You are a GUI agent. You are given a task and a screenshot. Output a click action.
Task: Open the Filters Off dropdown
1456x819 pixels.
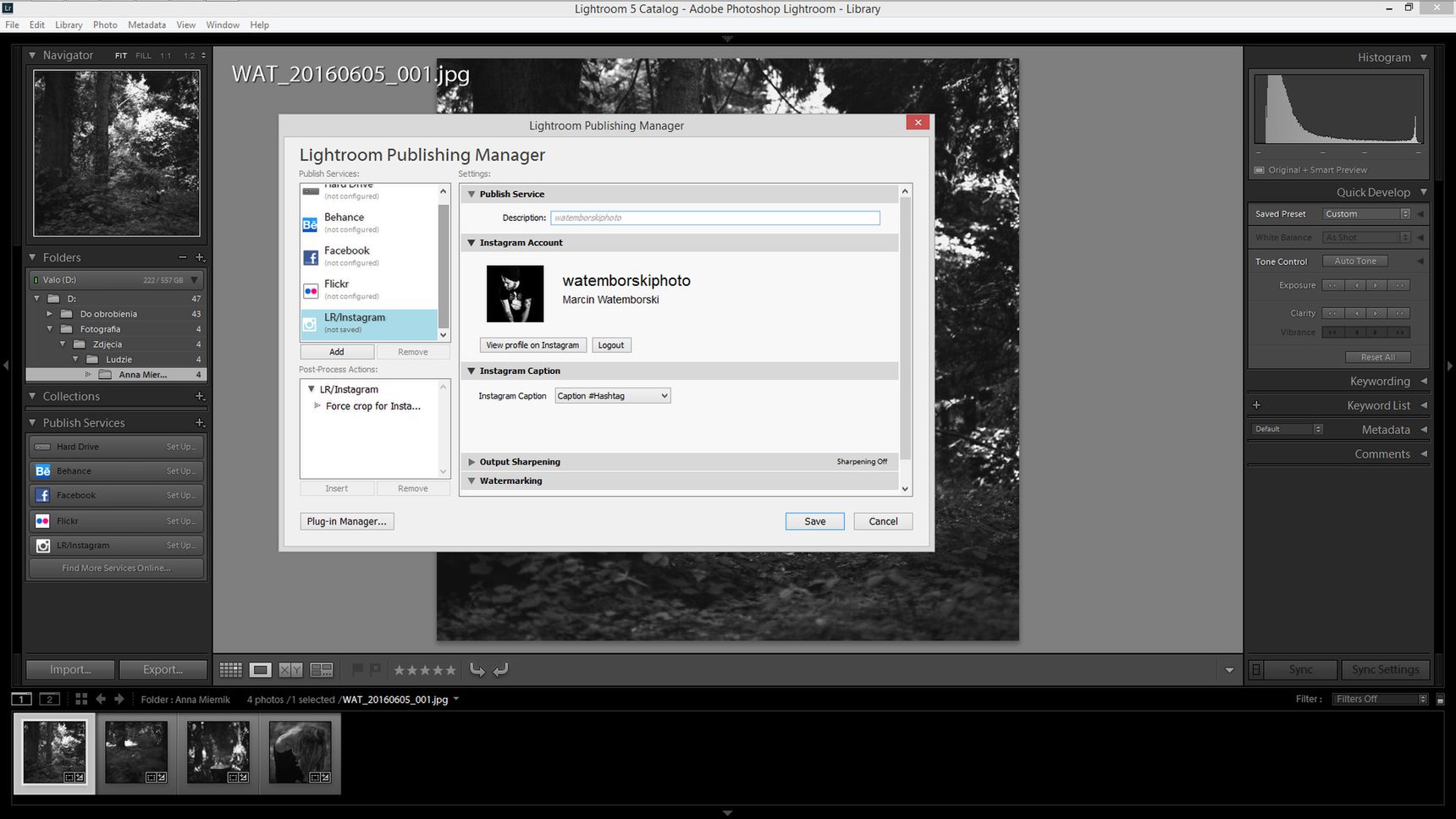coord(1380,699)
